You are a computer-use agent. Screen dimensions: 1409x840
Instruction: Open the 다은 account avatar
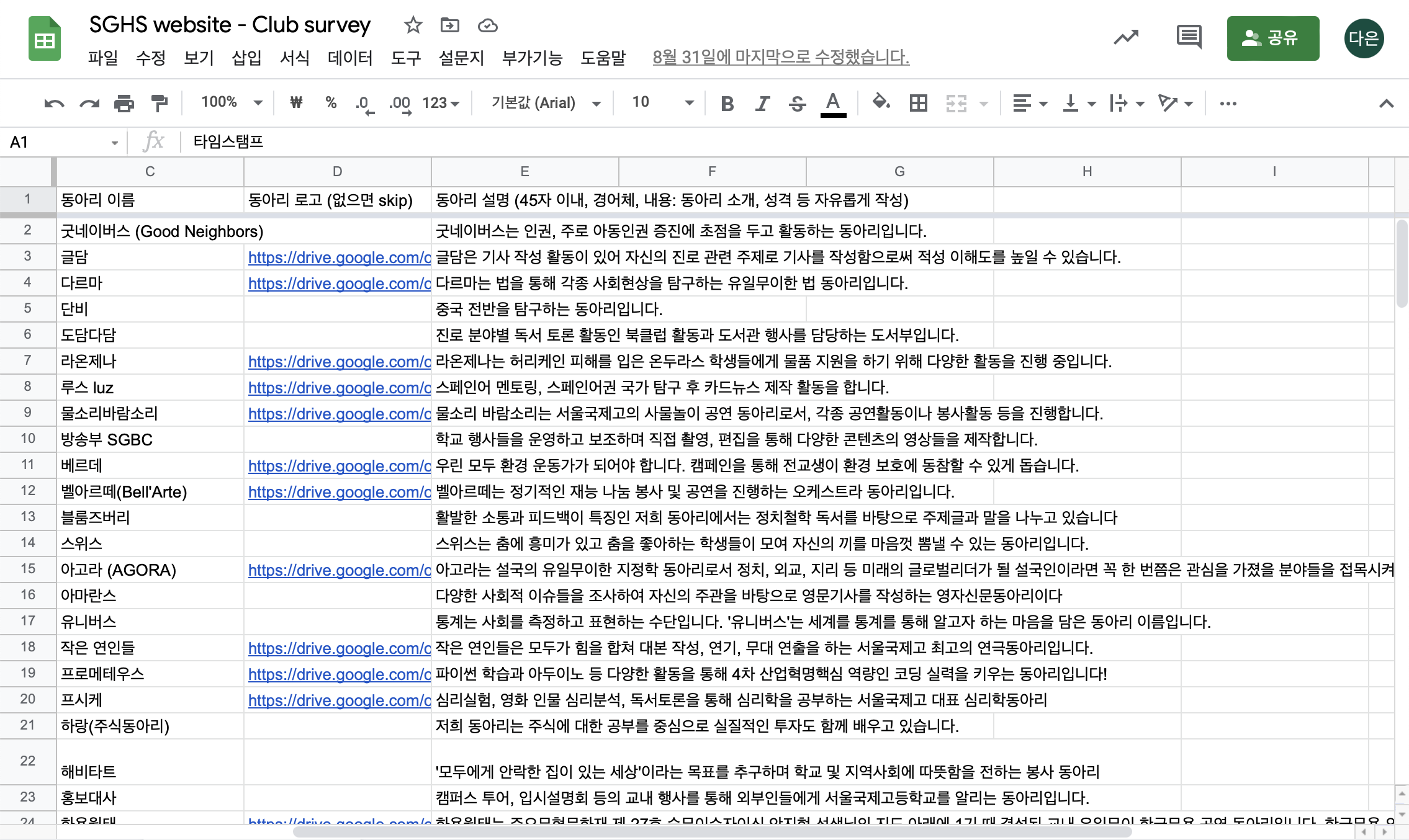click(1364, 38)
